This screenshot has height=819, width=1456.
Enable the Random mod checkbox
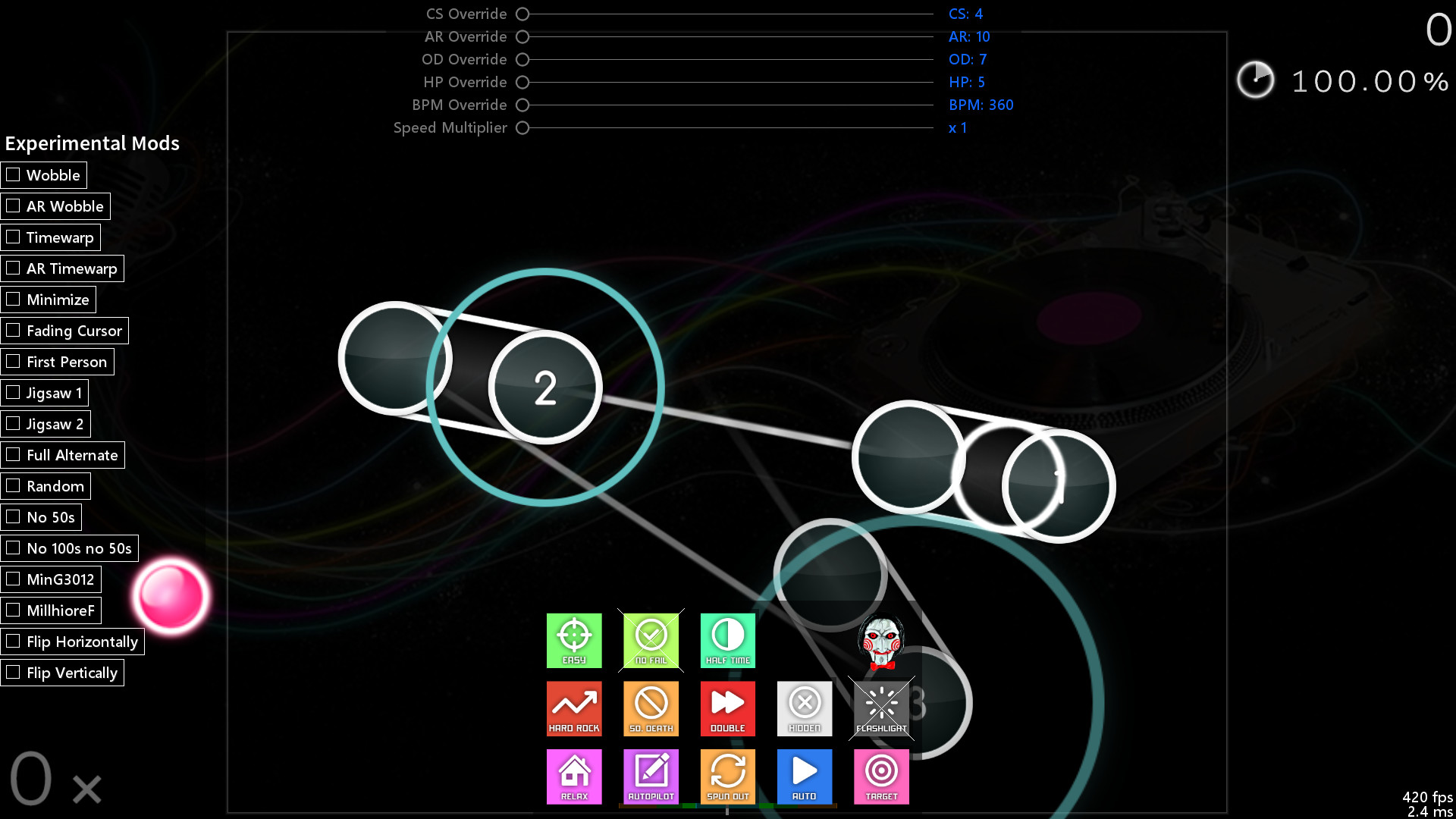coord(14,485)
